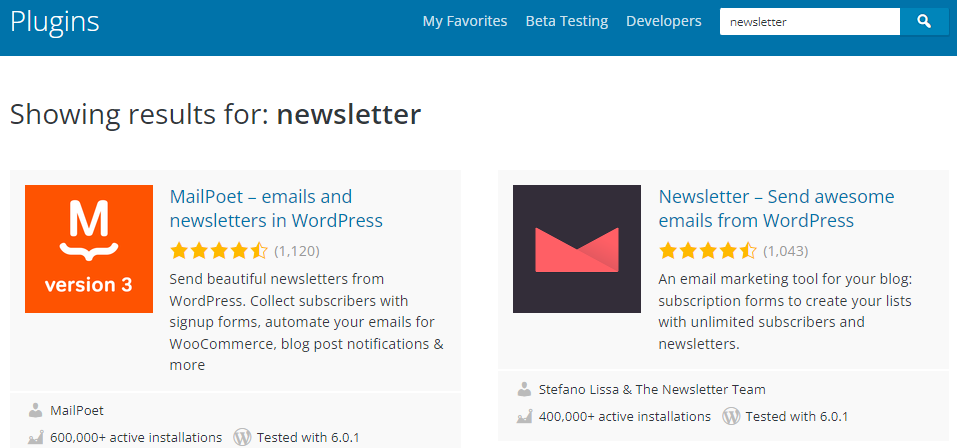Open My Favorites in the header
The height and width of the screenshot is (448, 957).
[x=465, y=21]
